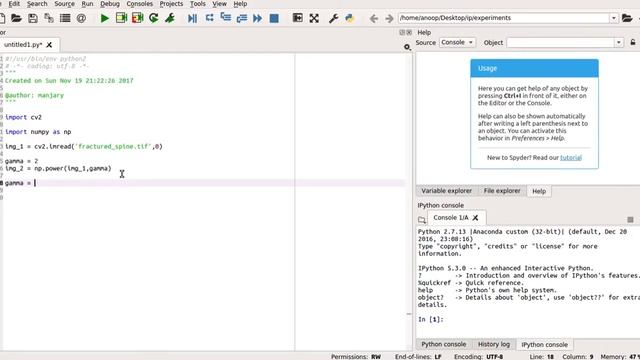Open the Run menu

pyautogui.click(x=87, y=4)
